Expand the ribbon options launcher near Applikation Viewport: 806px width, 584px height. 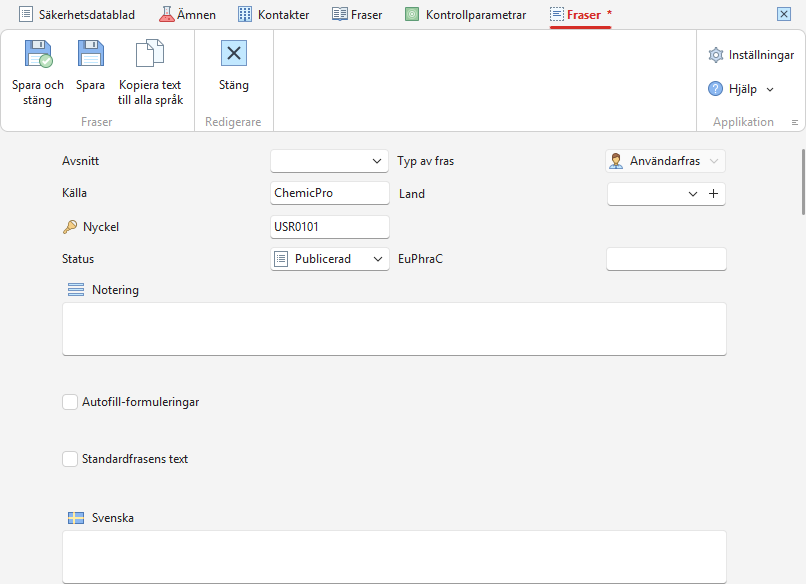click(795, 122)
